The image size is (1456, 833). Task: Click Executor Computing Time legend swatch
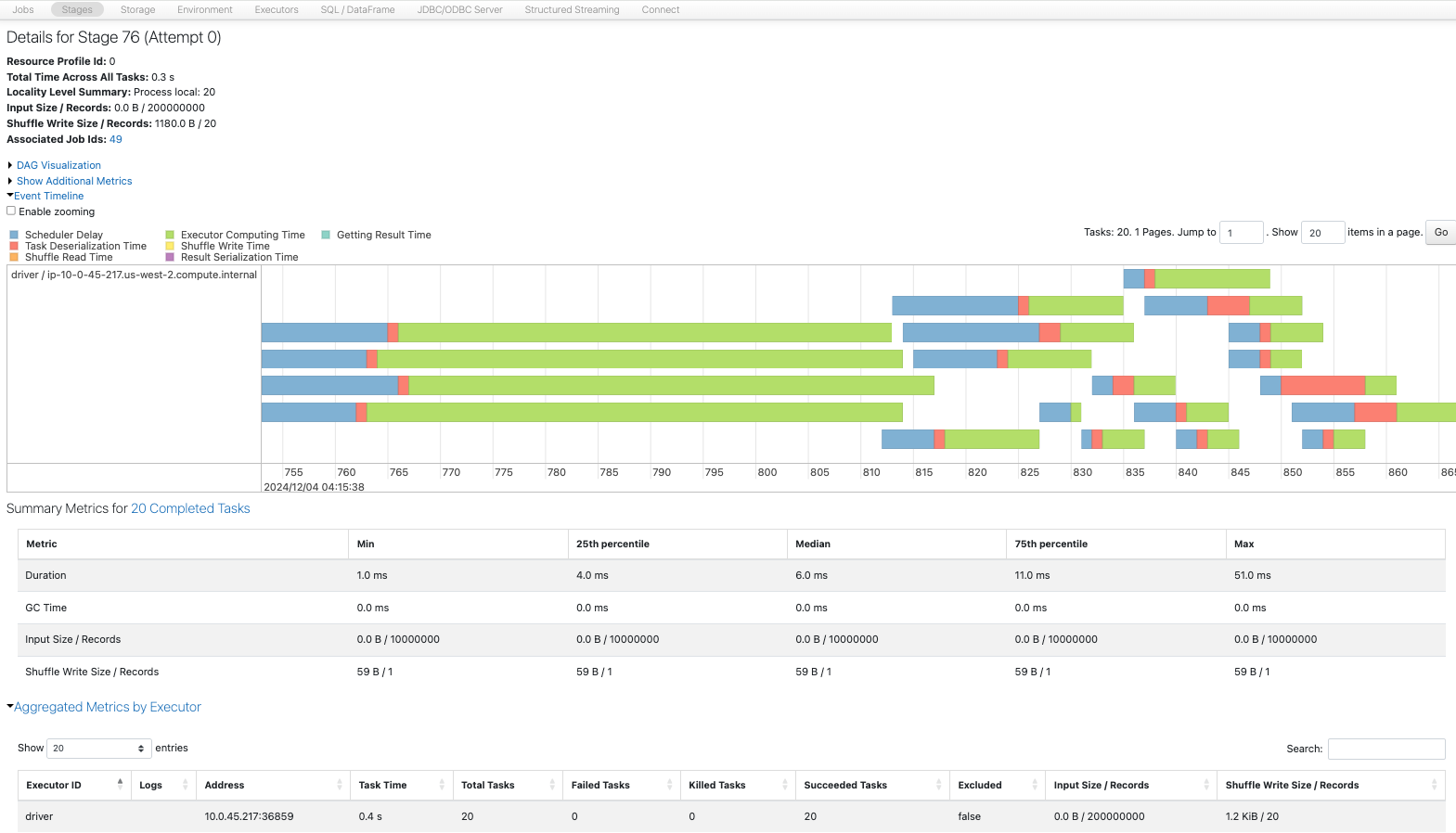point(170,235)
